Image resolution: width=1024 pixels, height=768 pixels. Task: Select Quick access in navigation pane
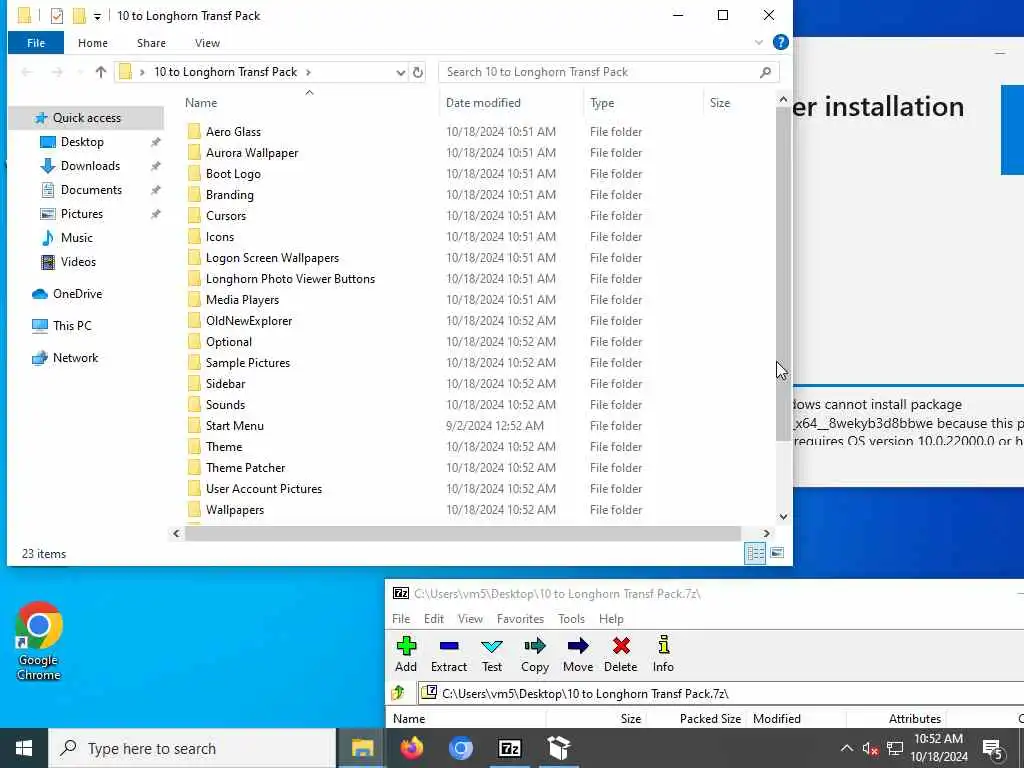[x=86, y=118]
